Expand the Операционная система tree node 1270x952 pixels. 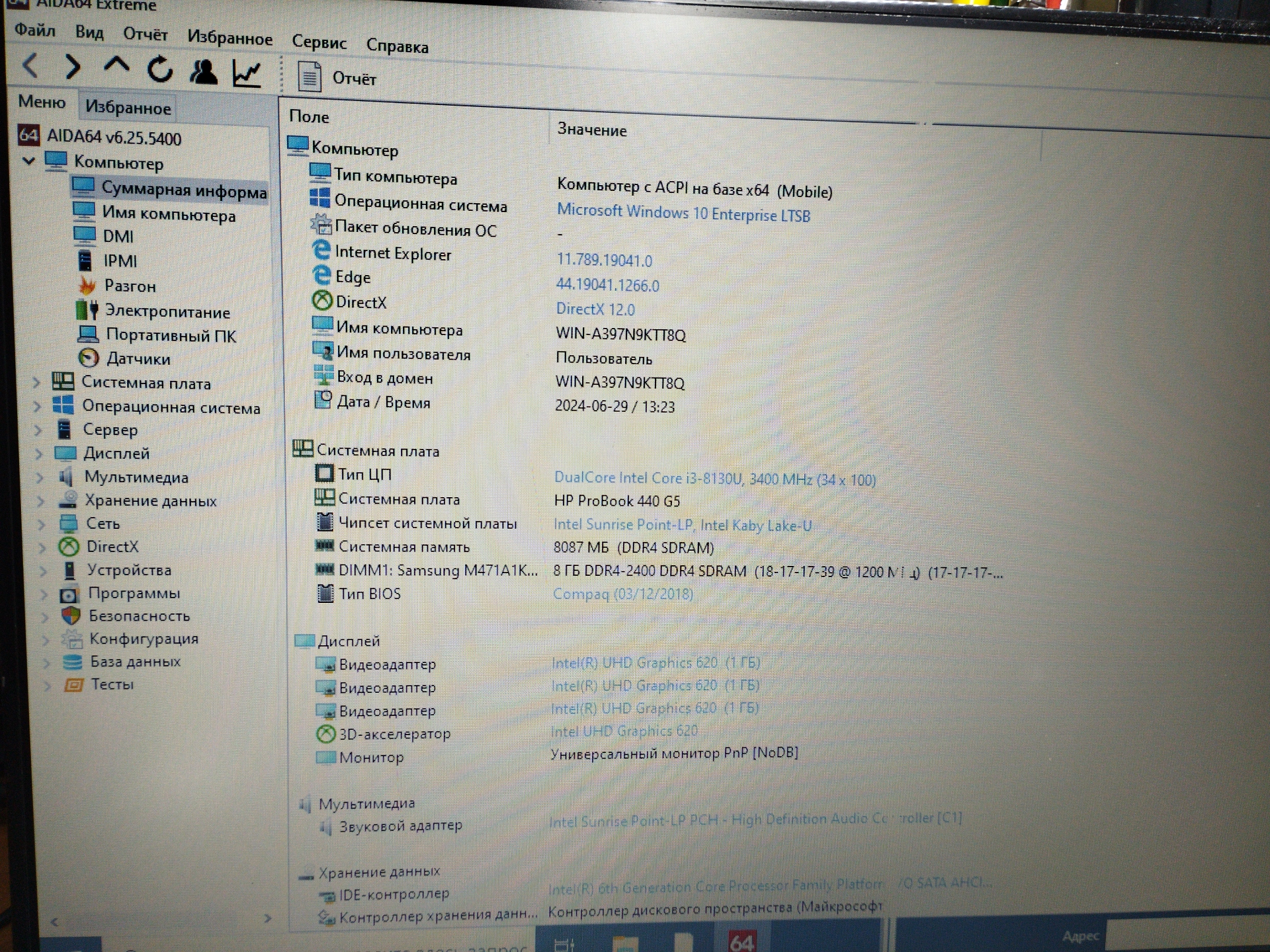click(x=38, y=407)
